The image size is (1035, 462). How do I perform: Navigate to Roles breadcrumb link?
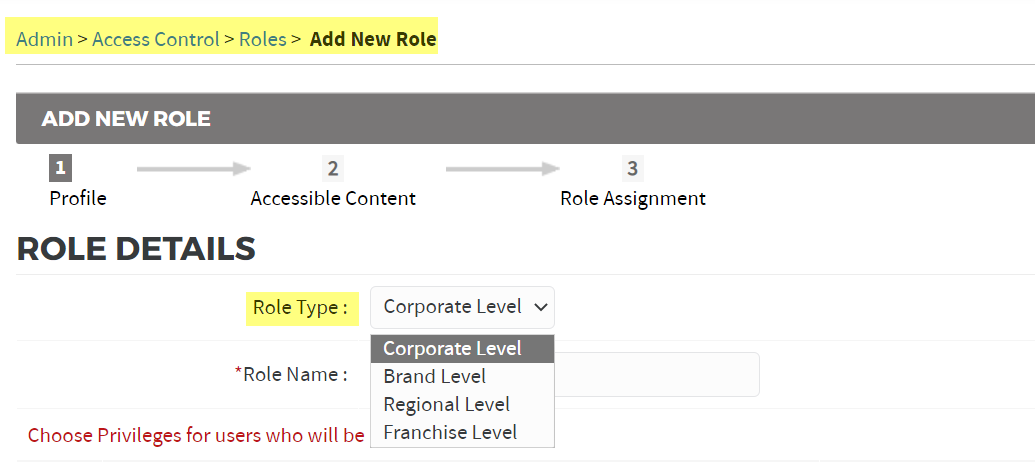pos(263,39)
